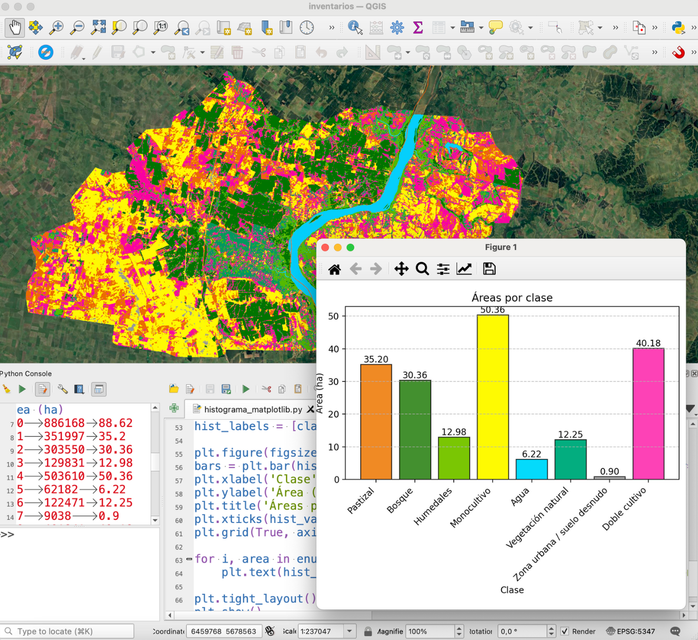The image size is (698, 640).
Task: Click the Statistical Summary sigma icon
Action: [x=418, y=28]
